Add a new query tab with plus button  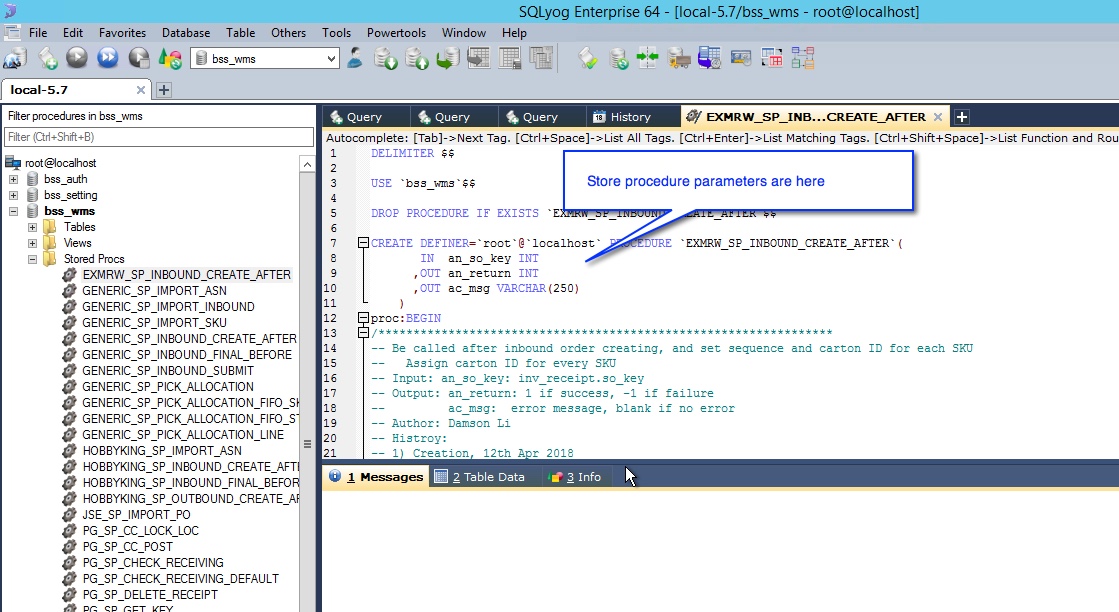[962, 117]
